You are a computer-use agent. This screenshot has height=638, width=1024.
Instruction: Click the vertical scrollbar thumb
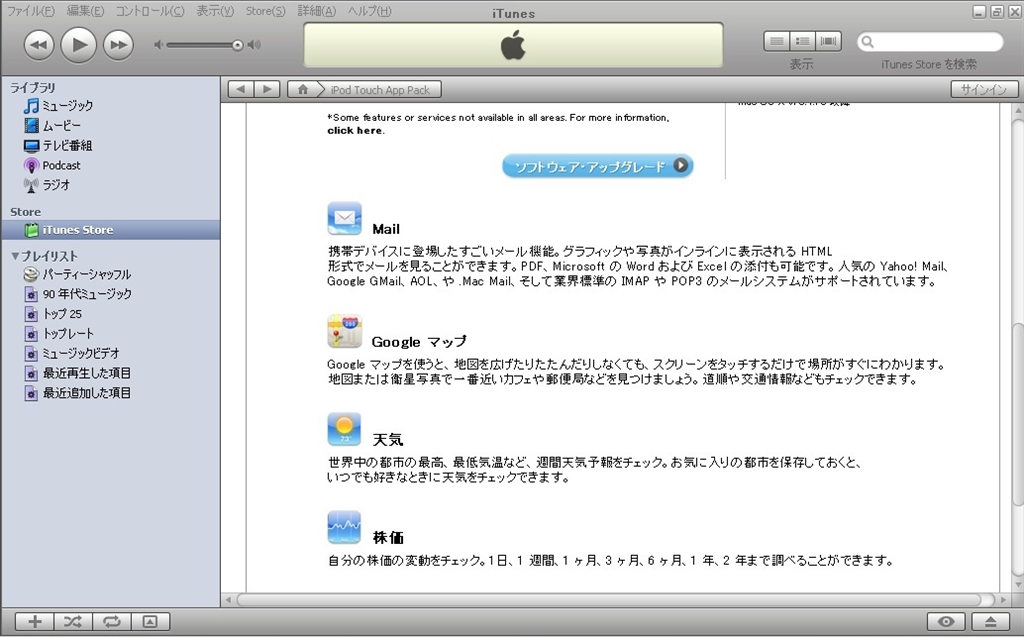1018,415
